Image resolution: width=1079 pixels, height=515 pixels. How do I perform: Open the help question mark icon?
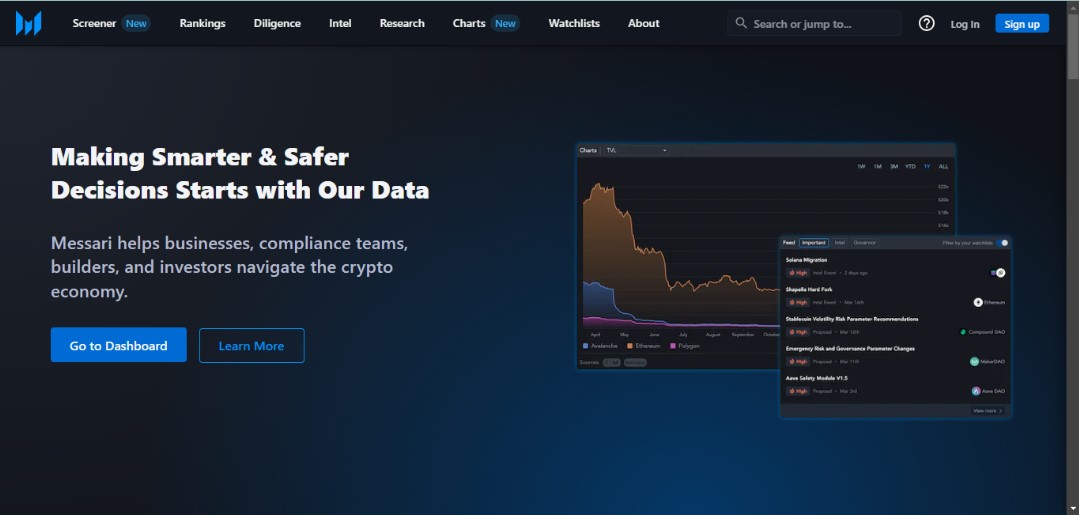click(x=926, y=23)
